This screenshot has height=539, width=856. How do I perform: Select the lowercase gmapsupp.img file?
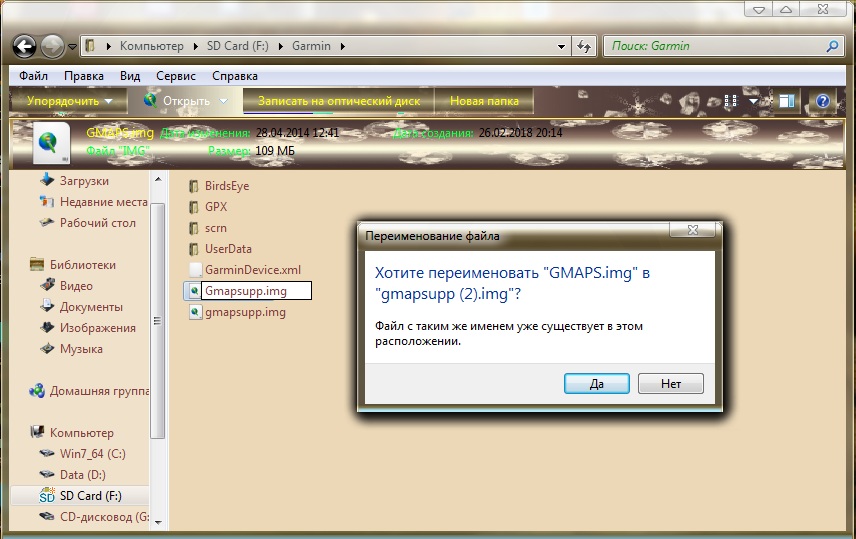tap(245, 312)
